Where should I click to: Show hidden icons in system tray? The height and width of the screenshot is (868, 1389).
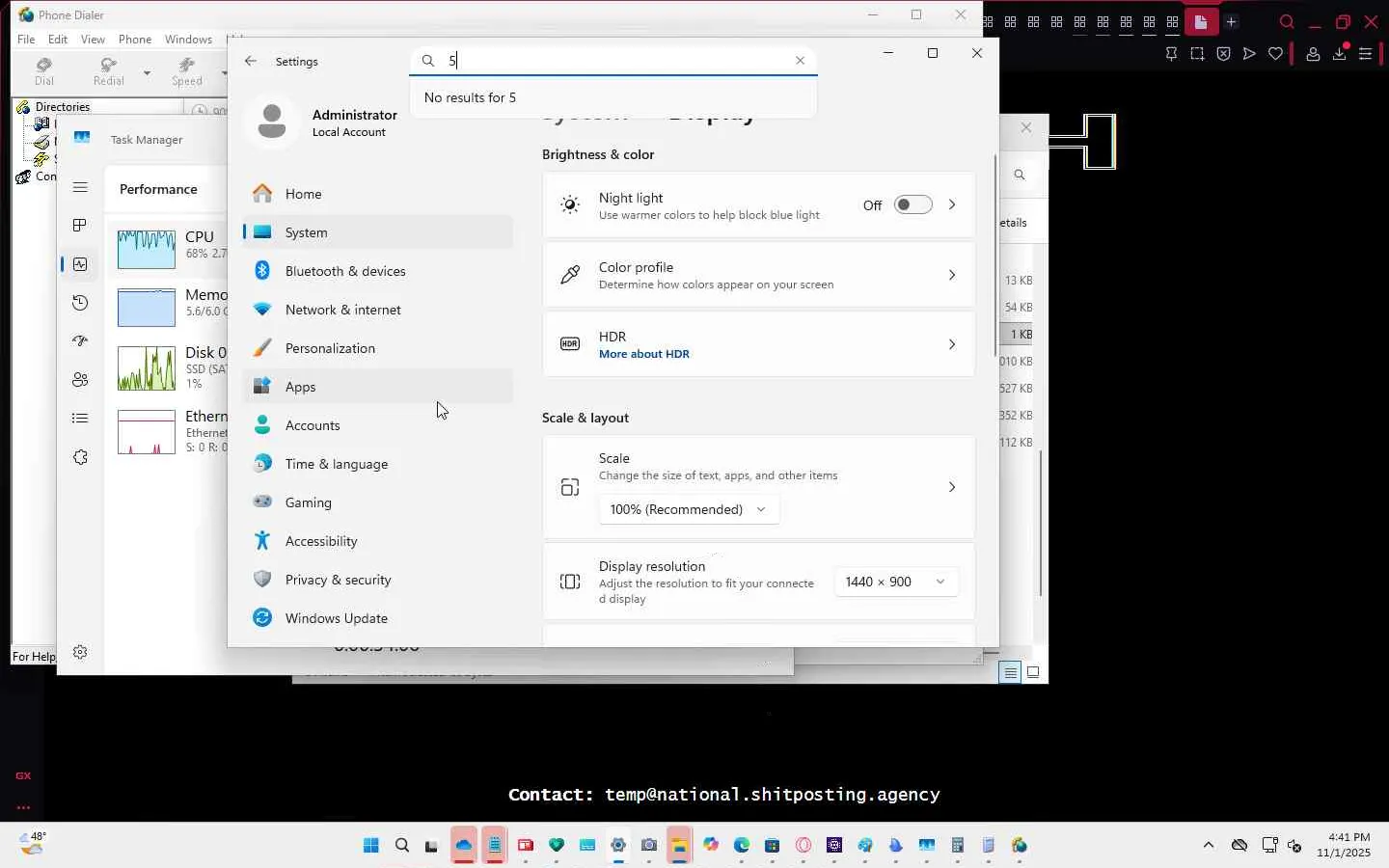click(x=1209, y=846)
